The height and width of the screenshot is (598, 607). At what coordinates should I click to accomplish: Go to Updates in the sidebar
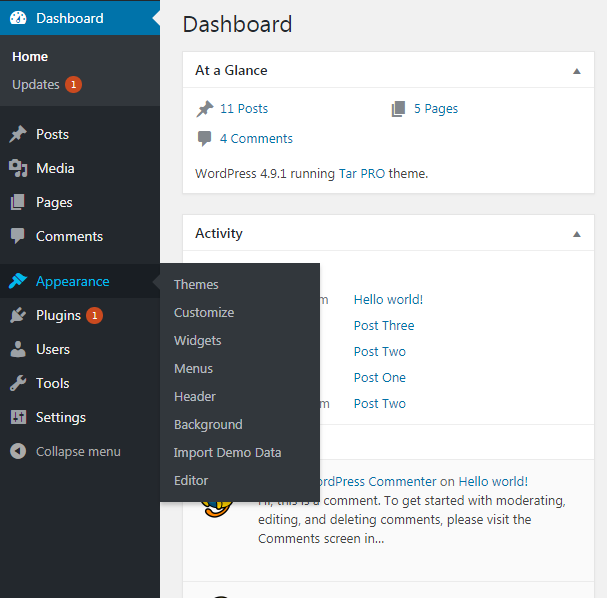click(x=36, y=85)
